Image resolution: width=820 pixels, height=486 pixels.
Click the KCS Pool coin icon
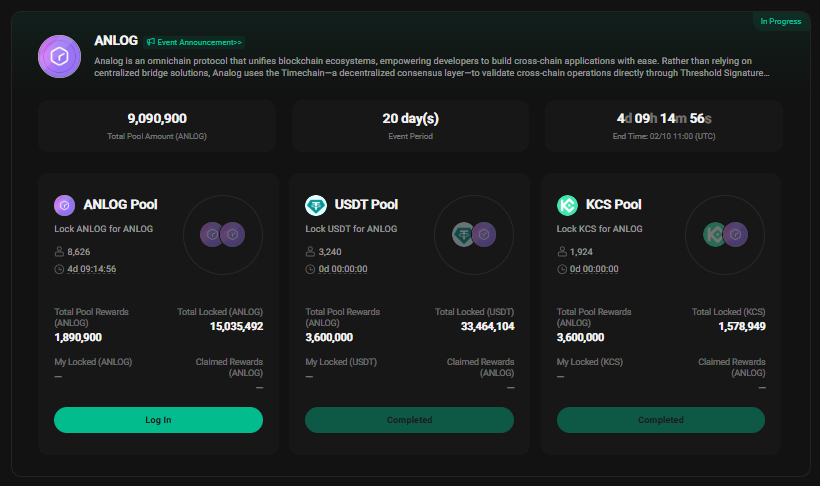[567, 205]
